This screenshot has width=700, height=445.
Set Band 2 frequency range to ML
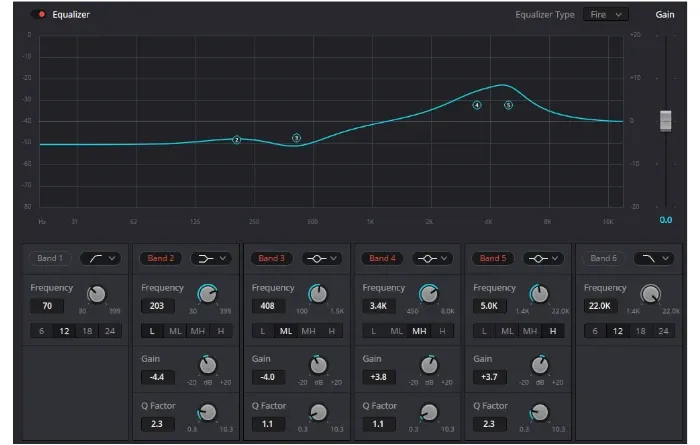[175, 331]
